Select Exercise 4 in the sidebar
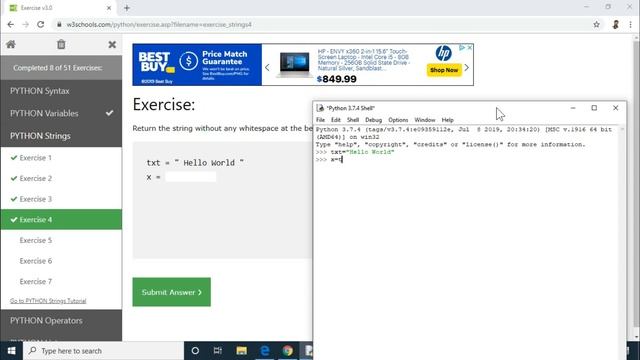640x360 pixels. 61,220
